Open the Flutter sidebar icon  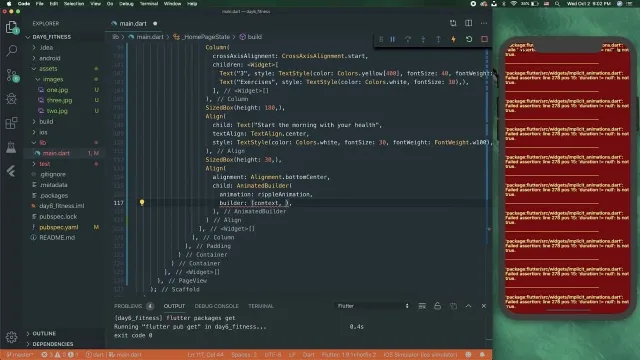(11, 171)
